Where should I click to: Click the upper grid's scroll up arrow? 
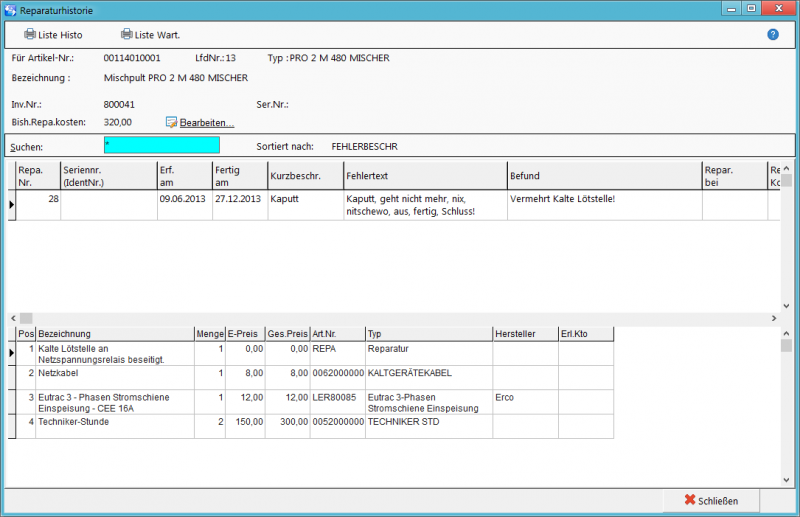[x=786, y=168]
